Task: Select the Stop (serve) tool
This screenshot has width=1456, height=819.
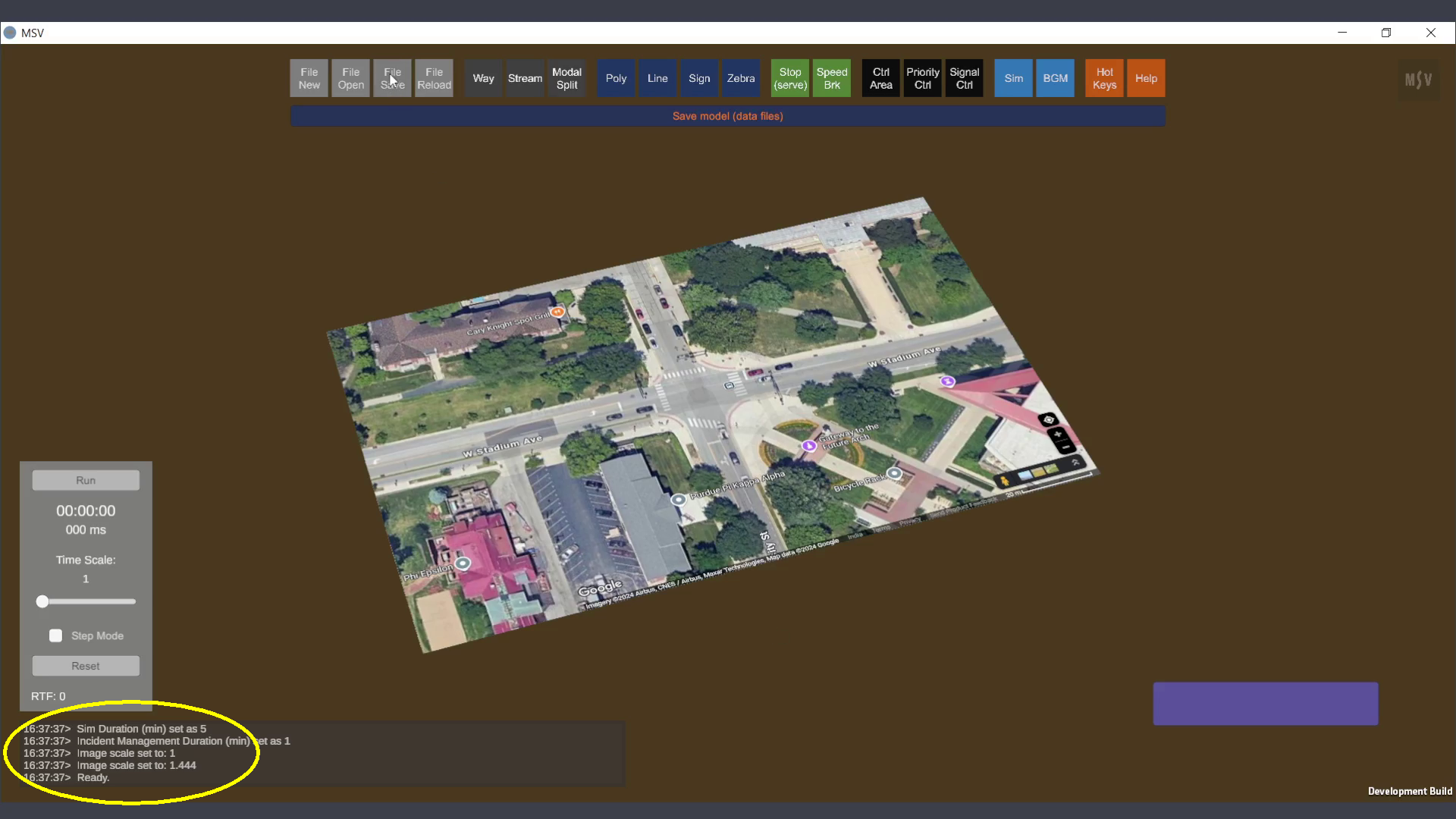Action: [790, 78]
